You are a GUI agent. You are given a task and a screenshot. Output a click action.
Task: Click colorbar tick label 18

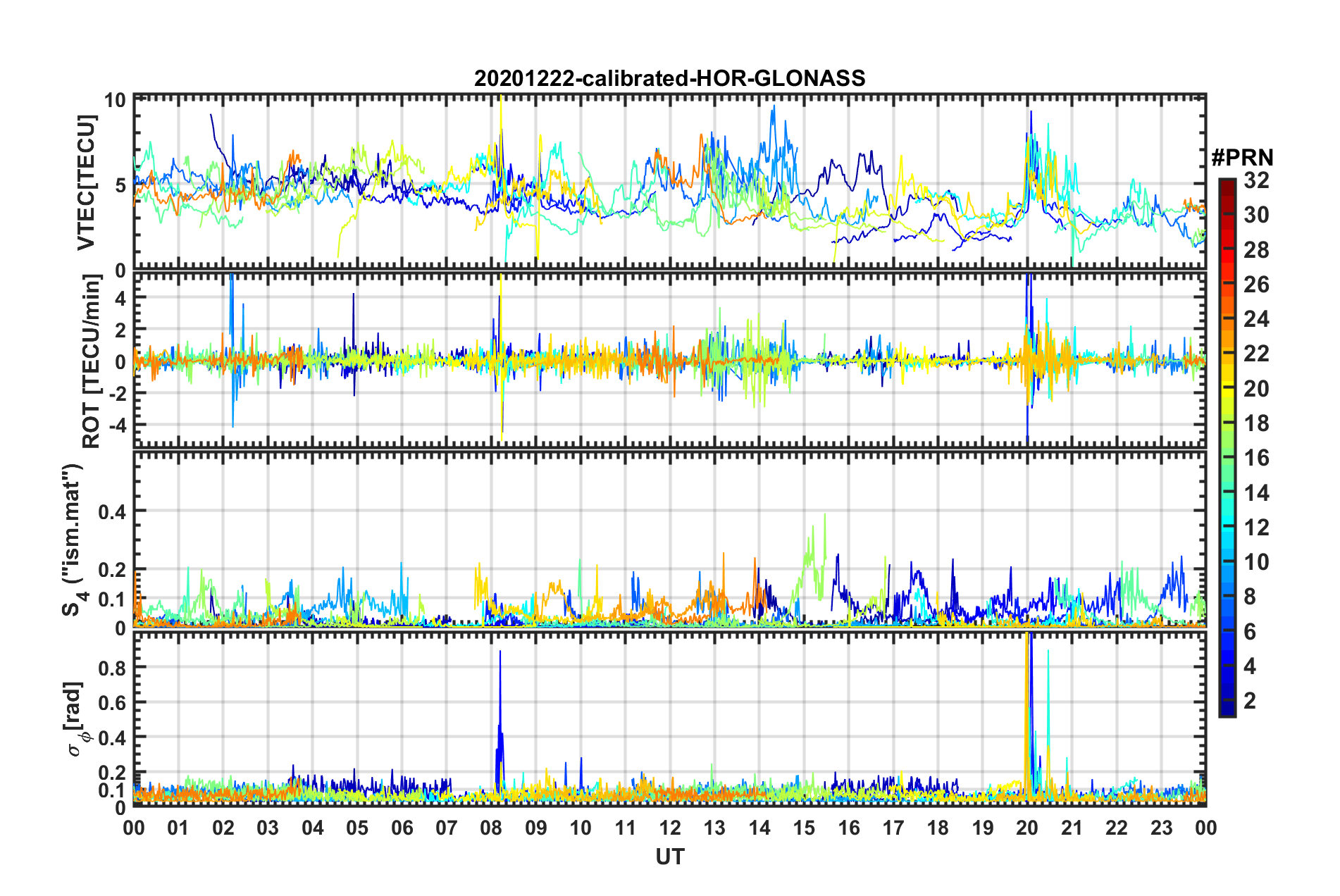point(1256,423)
